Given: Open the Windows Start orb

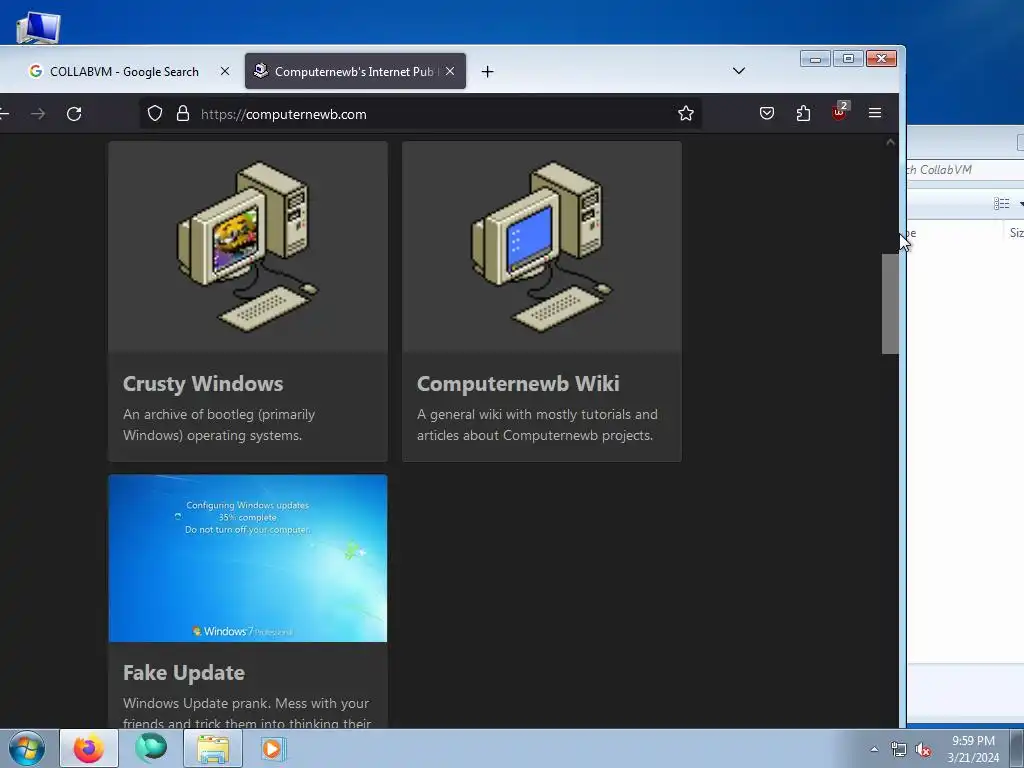Looking at the screenshot, I should click(27, 748).
